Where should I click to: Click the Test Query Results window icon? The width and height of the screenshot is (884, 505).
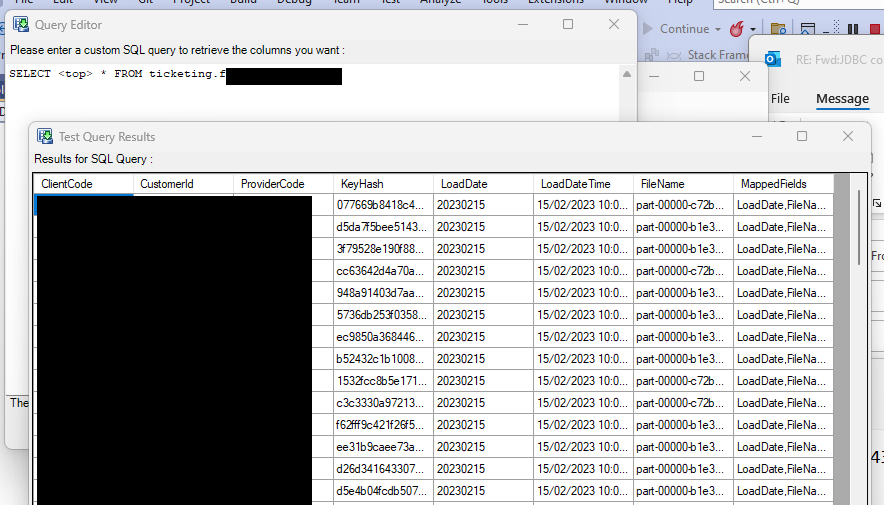(45, 136)
